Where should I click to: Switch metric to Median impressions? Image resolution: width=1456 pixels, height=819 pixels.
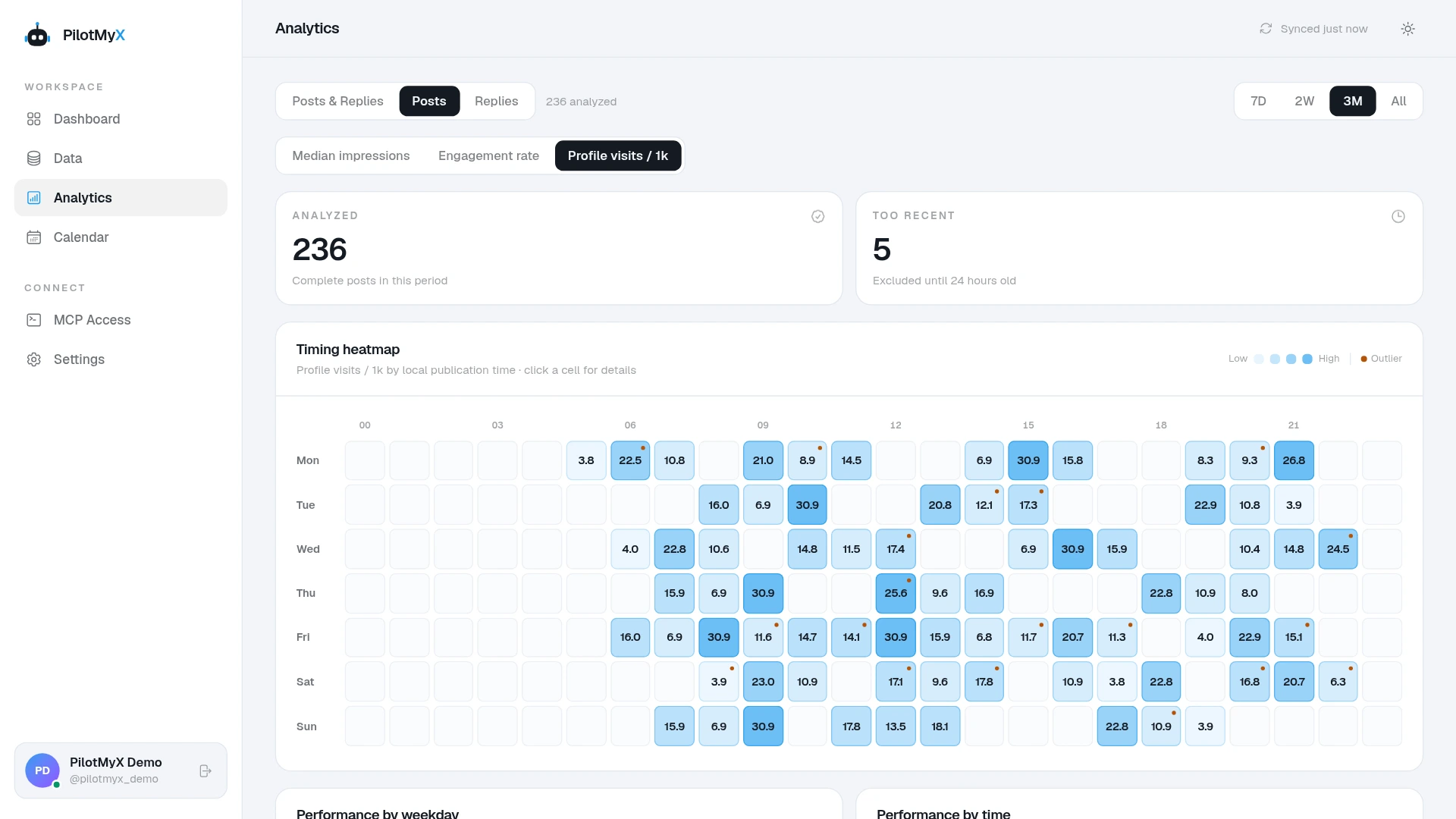(x=351, y=155)
